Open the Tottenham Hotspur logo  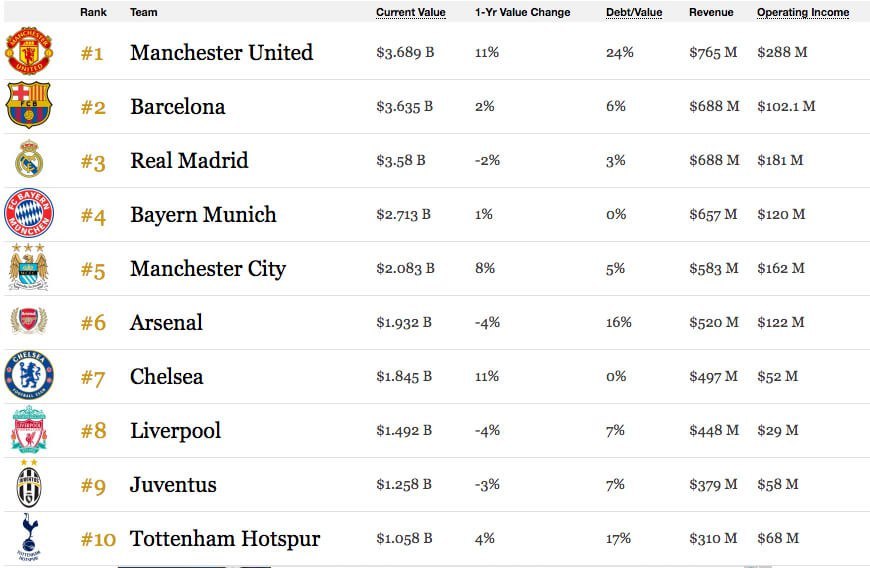(29, 537)
